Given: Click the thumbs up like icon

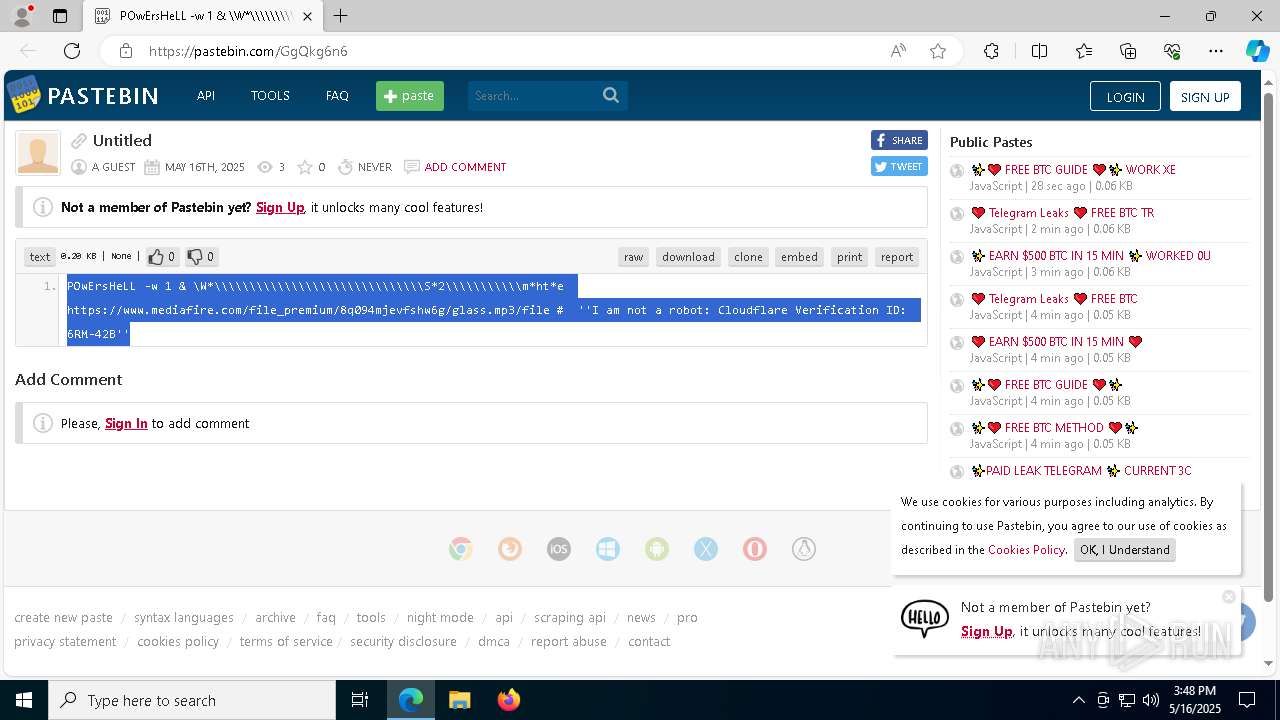Looking at the screenshot, I should point(156,257).
